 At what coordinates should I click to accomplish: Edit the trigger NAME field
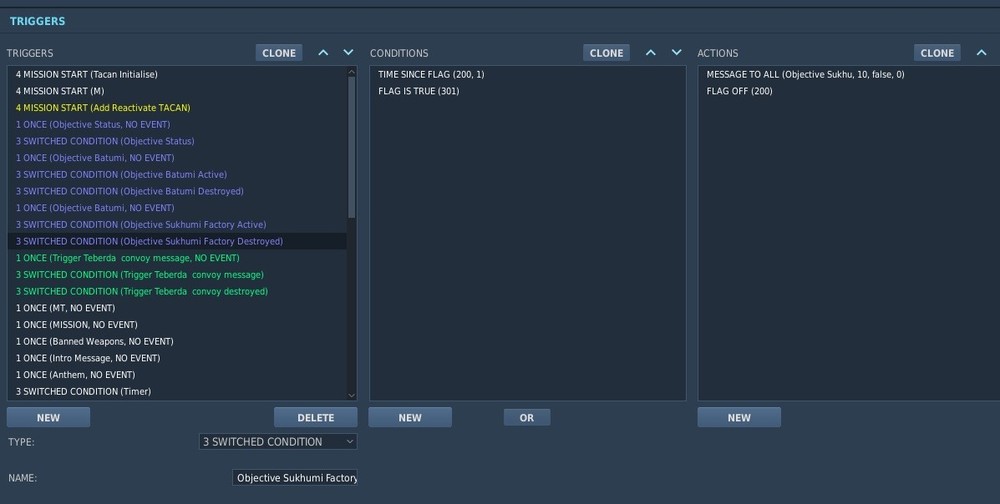click(x=295, y=478)
